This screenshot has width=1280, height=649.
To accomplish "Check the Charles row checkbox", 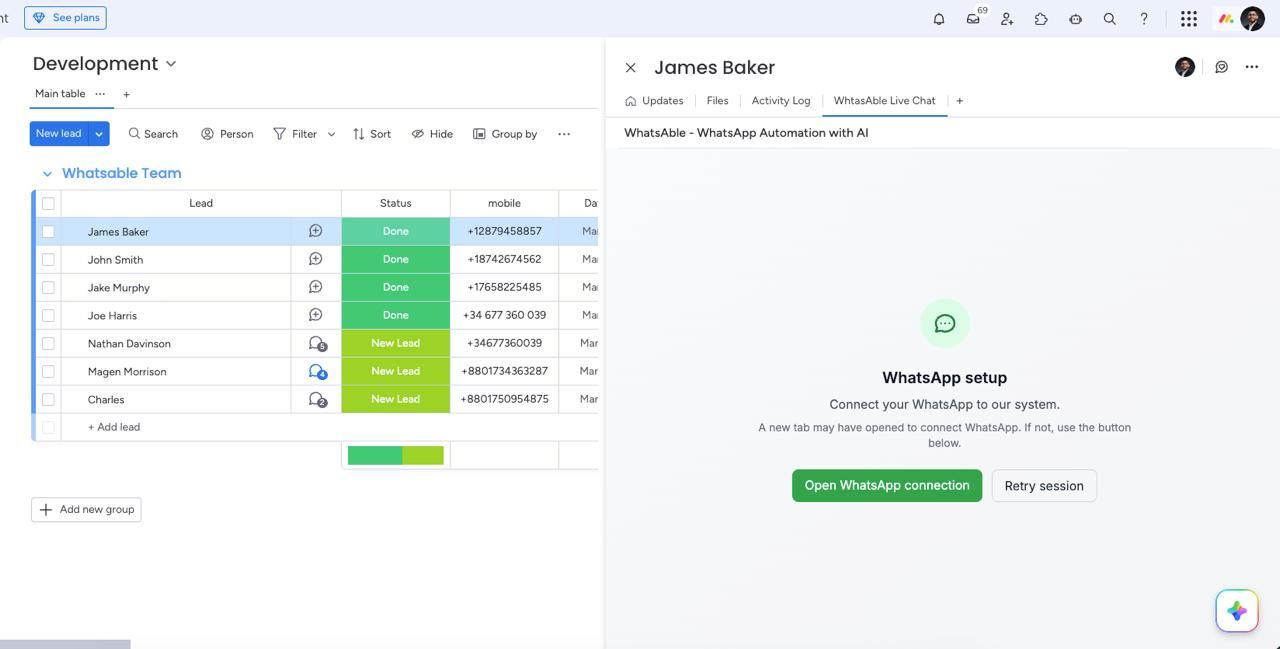I will (x=48, y=399).
